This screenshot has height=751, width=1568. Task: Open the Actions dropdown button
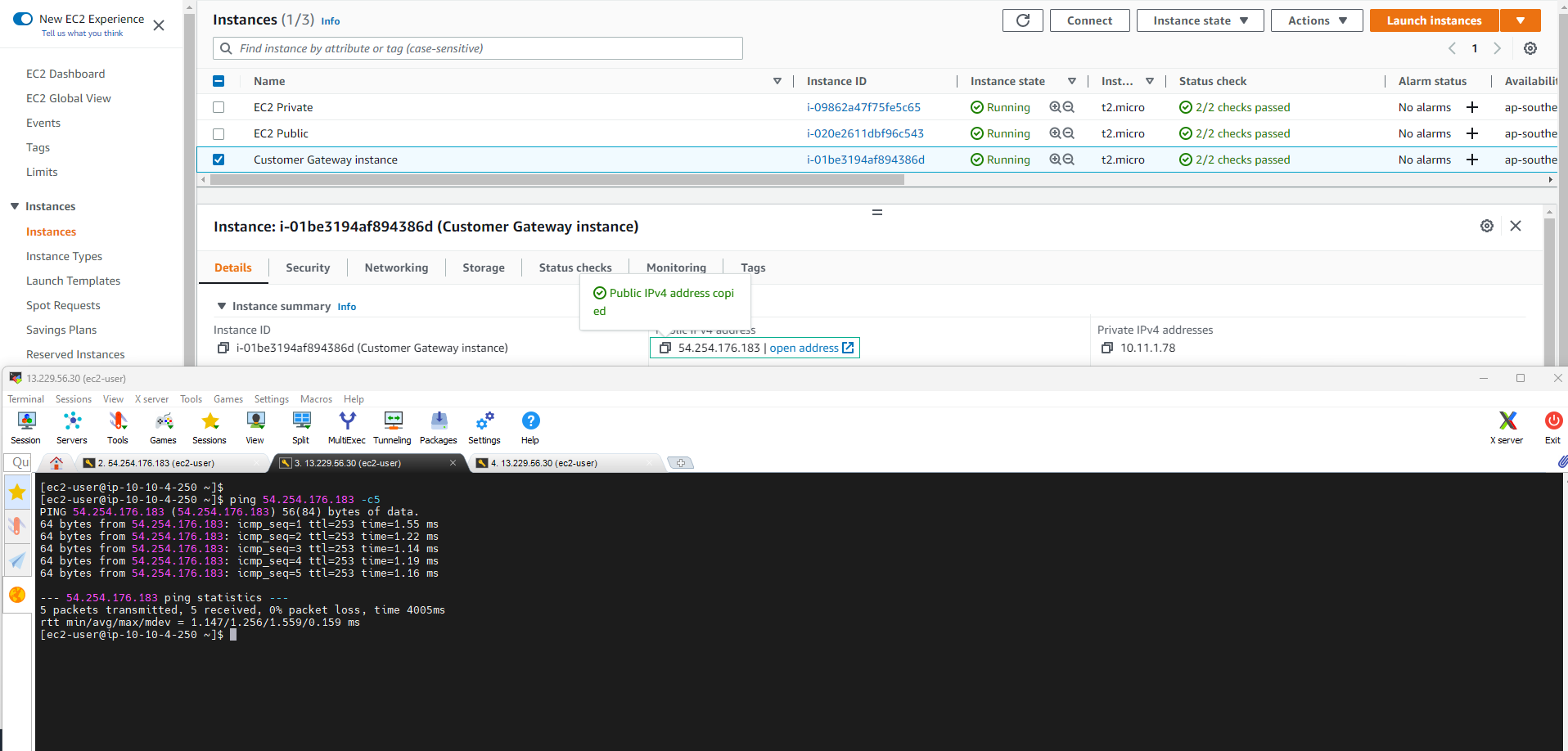(x=1317, y=20)
